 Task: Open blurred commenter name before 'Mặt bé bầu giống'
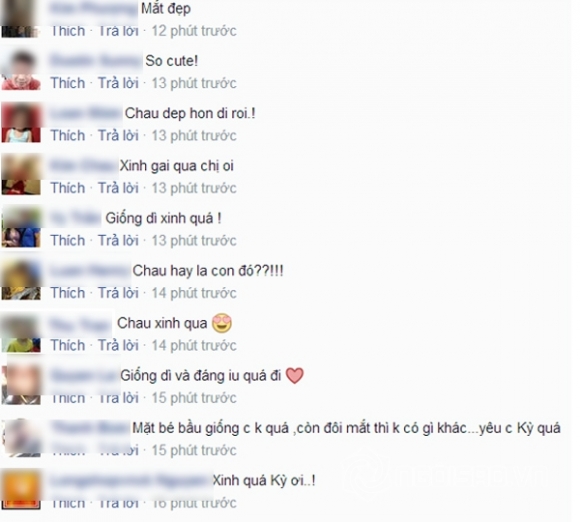90,428
